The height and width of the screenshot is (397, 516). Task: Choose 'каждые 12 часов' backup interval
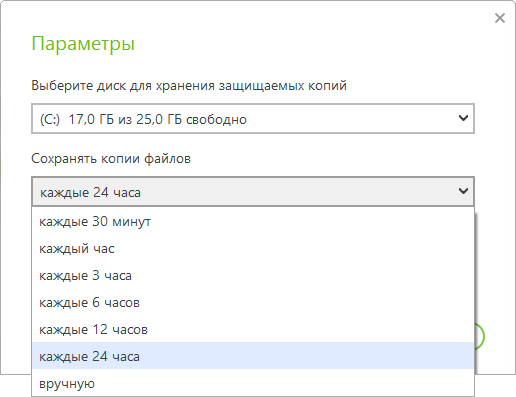click(253, 329)
